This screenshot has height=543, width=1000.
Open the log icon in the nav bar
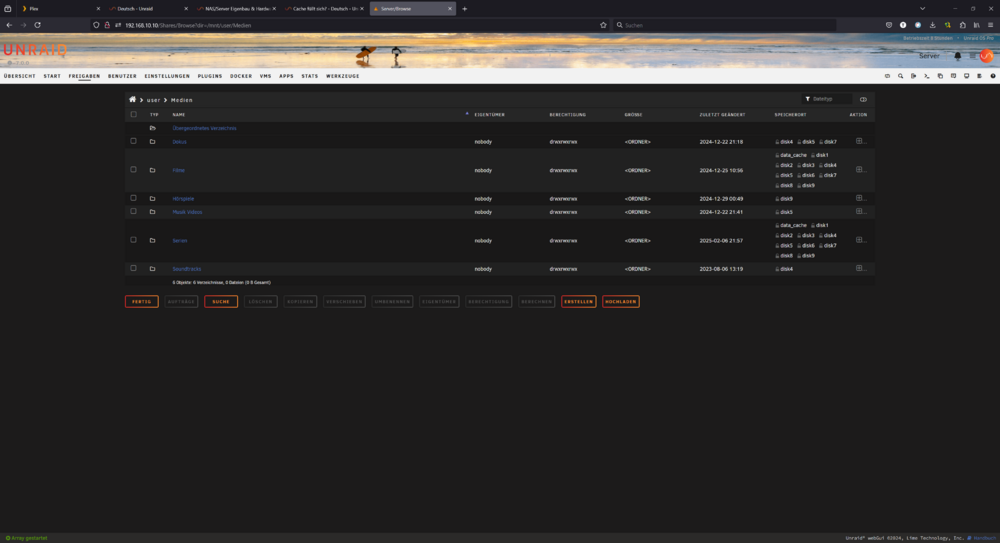[980, 76]
